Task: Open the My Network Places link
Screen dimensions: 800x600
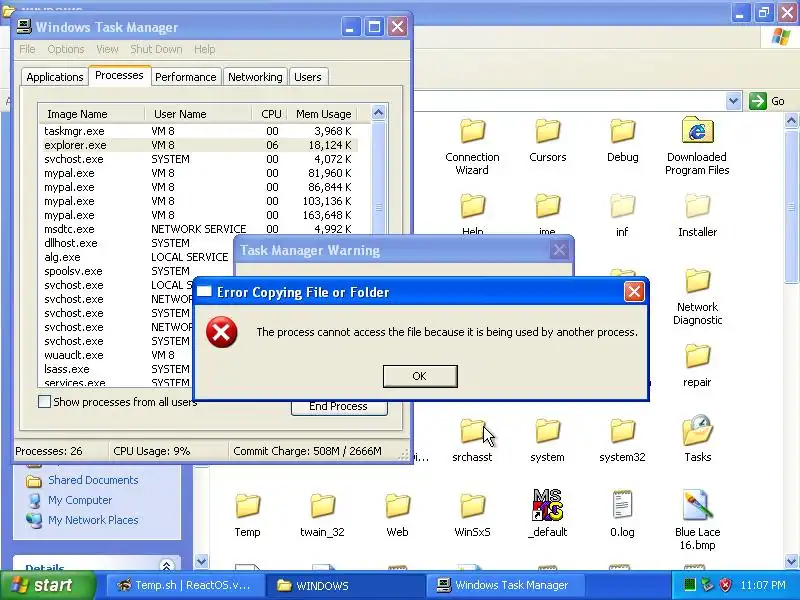Action: tap(93, 520)
